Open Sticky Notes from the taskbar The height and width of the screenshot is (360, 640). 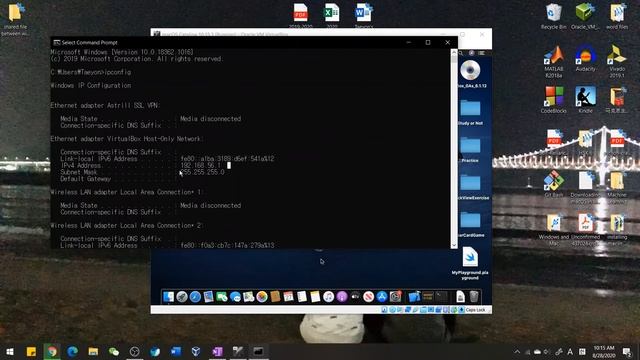click(31, 351)
